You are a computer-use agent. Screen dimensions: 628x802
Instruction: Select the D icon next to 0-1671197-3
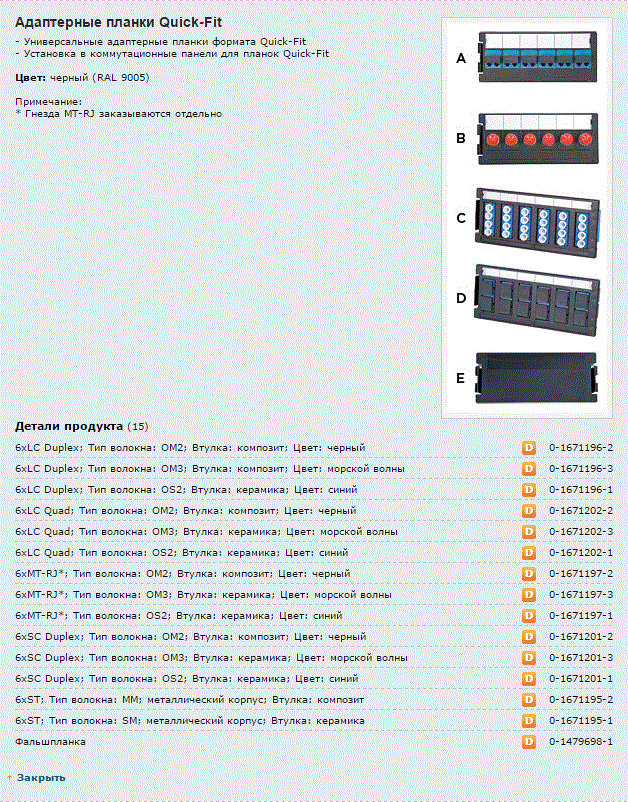pyautogui.click(x=529, y=594)
